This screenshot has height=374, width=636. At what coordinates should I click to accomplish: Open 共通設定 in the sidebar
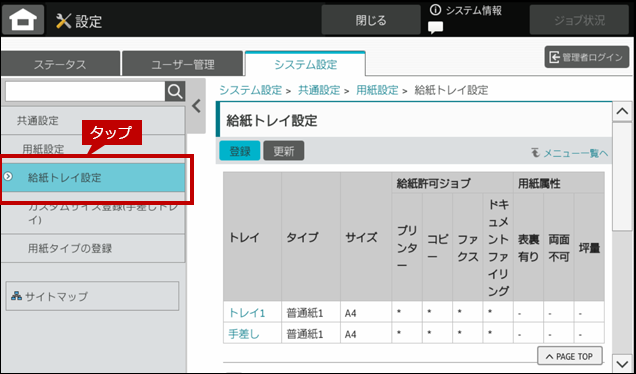93,121
